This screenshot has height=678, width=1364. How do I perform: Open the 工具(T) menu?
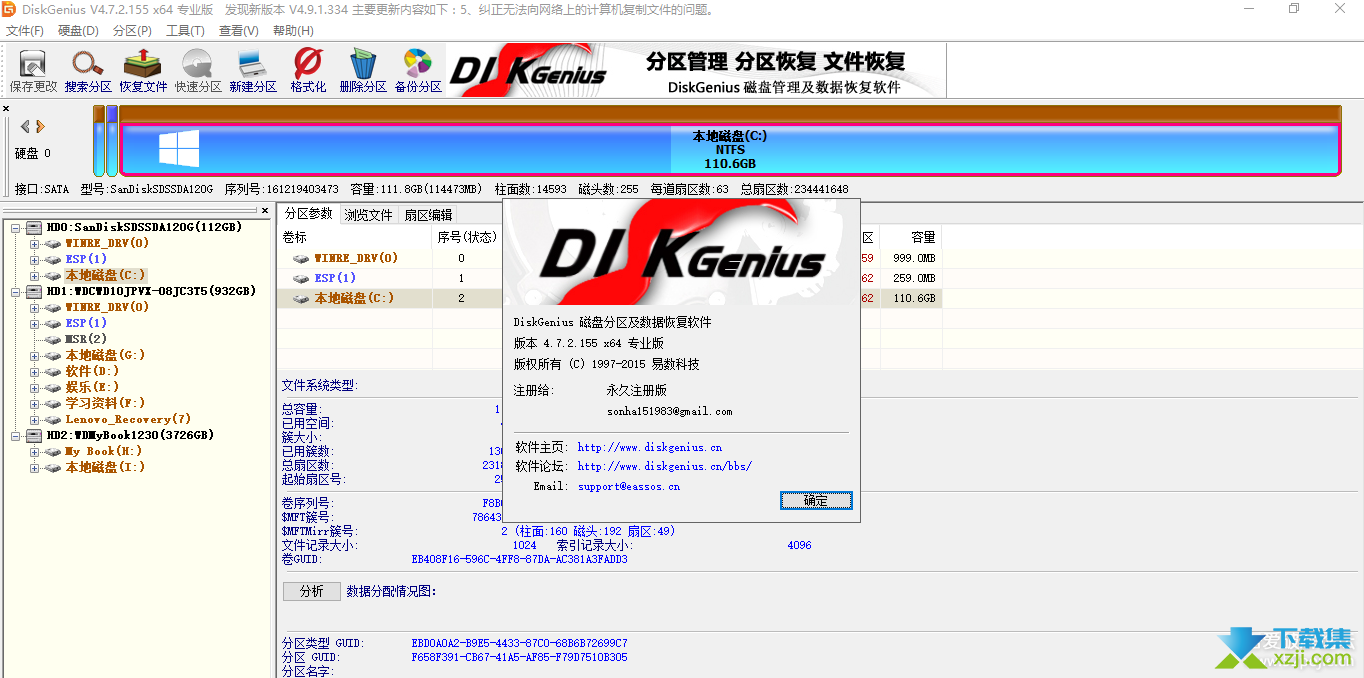(x=185, y=31)
